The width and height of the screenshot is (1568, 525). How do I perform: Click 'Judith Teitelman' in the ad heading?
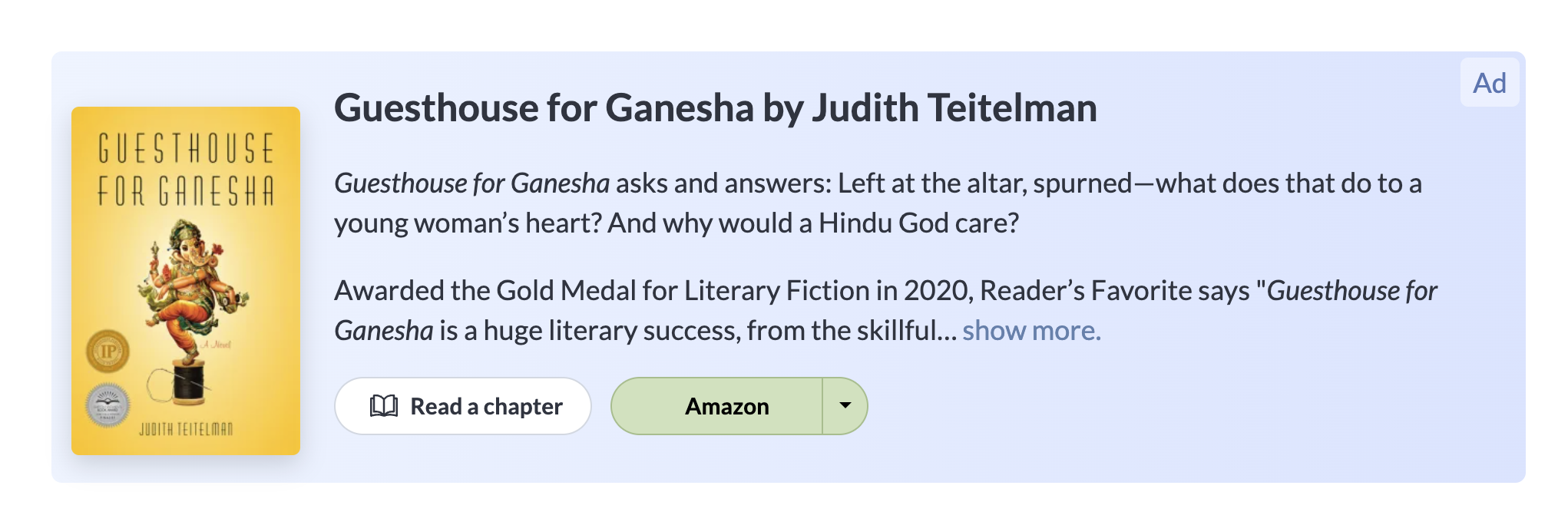[x=954, y=107]
